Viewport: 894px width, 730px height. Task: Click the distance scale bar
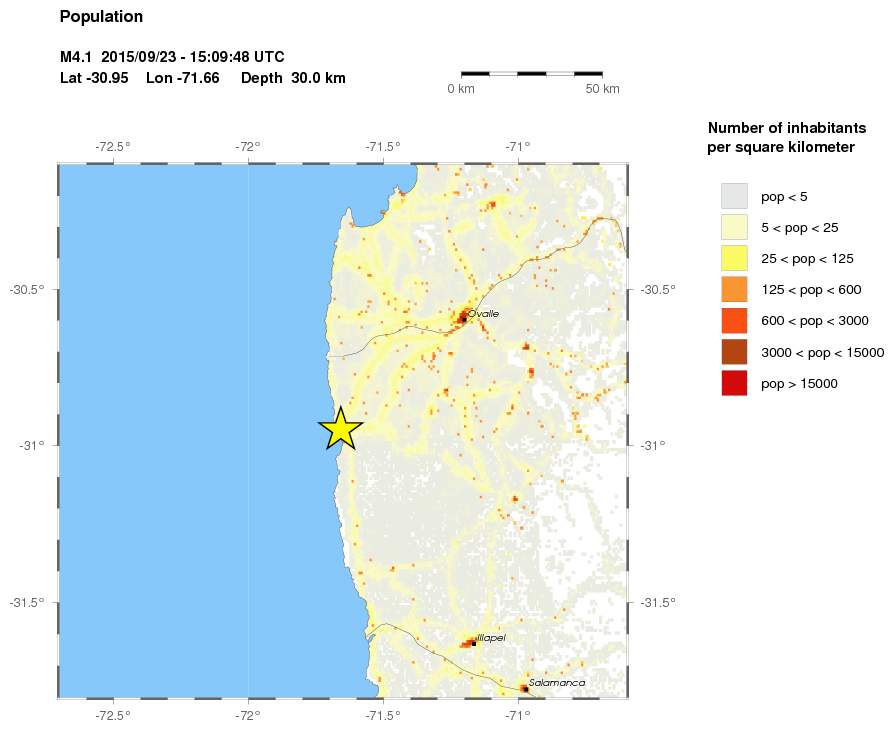(x=531, y=73)
